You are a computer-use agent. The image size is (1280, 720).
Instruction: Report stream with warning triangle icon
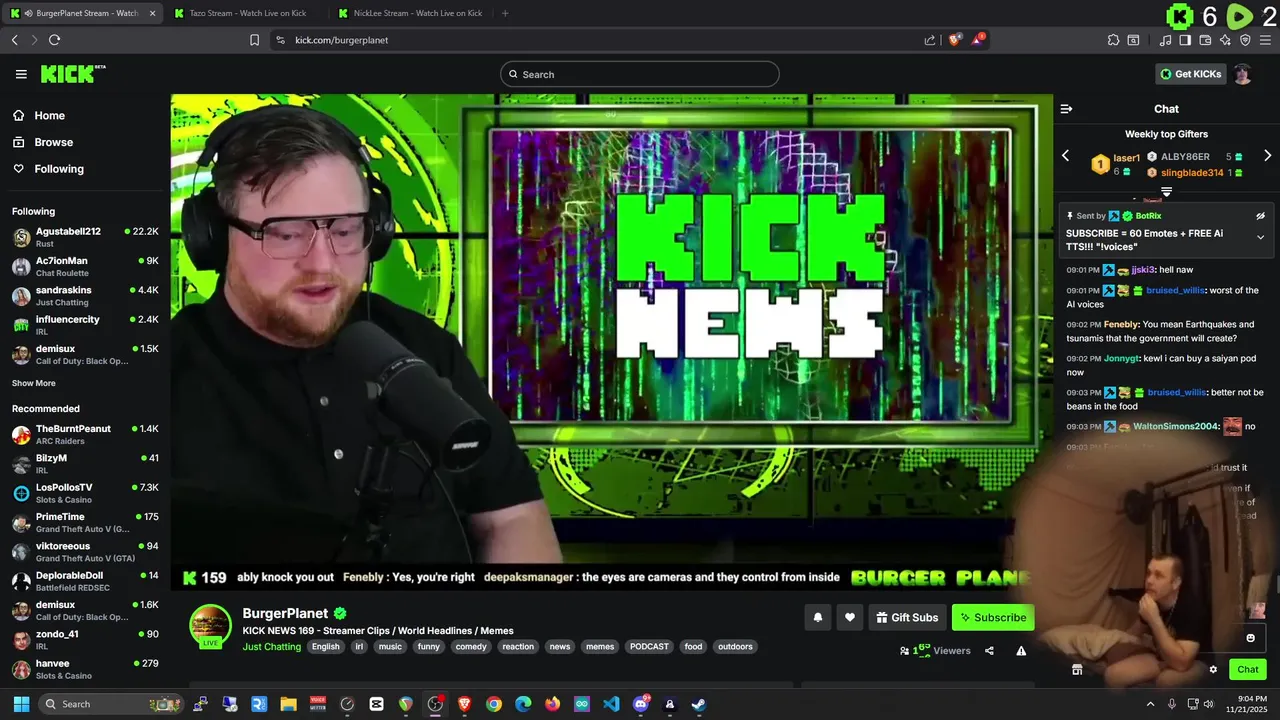[x=1021, y=650]
